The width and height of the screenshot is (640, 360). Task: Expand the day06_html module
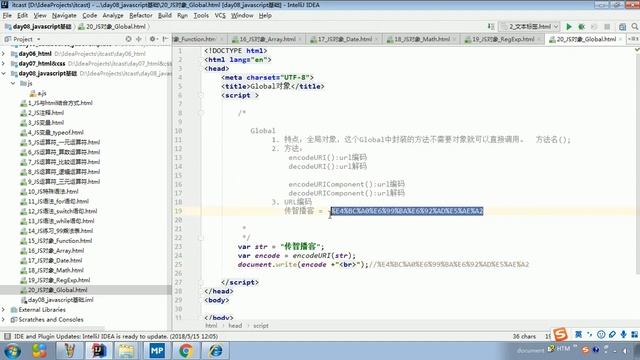4,53
